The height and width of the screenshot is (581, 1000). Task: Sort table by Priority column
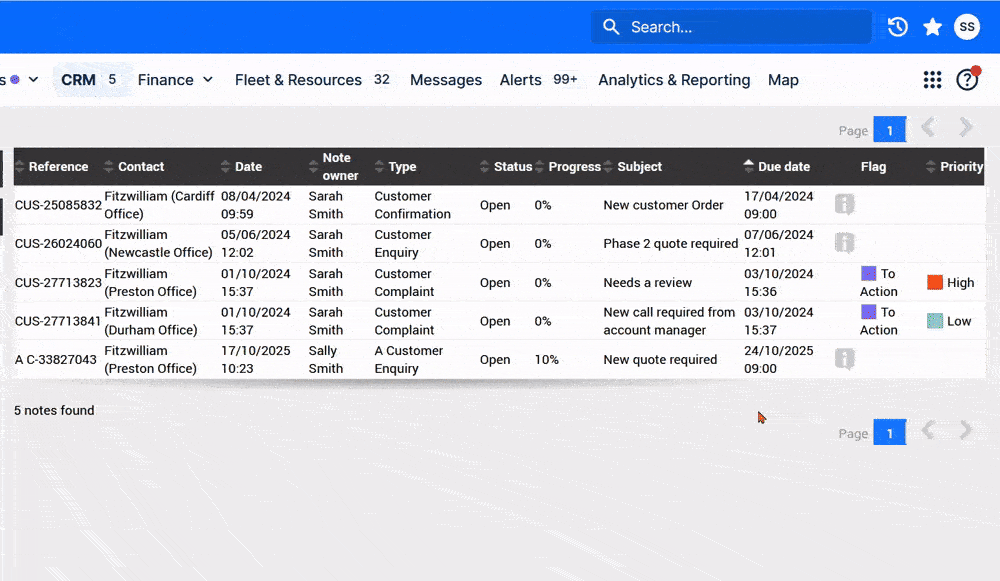click(x=961, y=166)
